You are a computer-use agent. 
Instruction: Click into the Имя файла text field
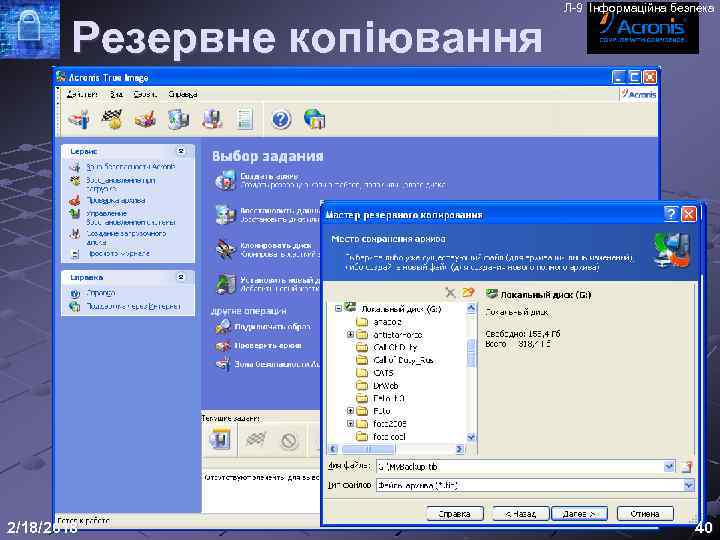[520, 467]
